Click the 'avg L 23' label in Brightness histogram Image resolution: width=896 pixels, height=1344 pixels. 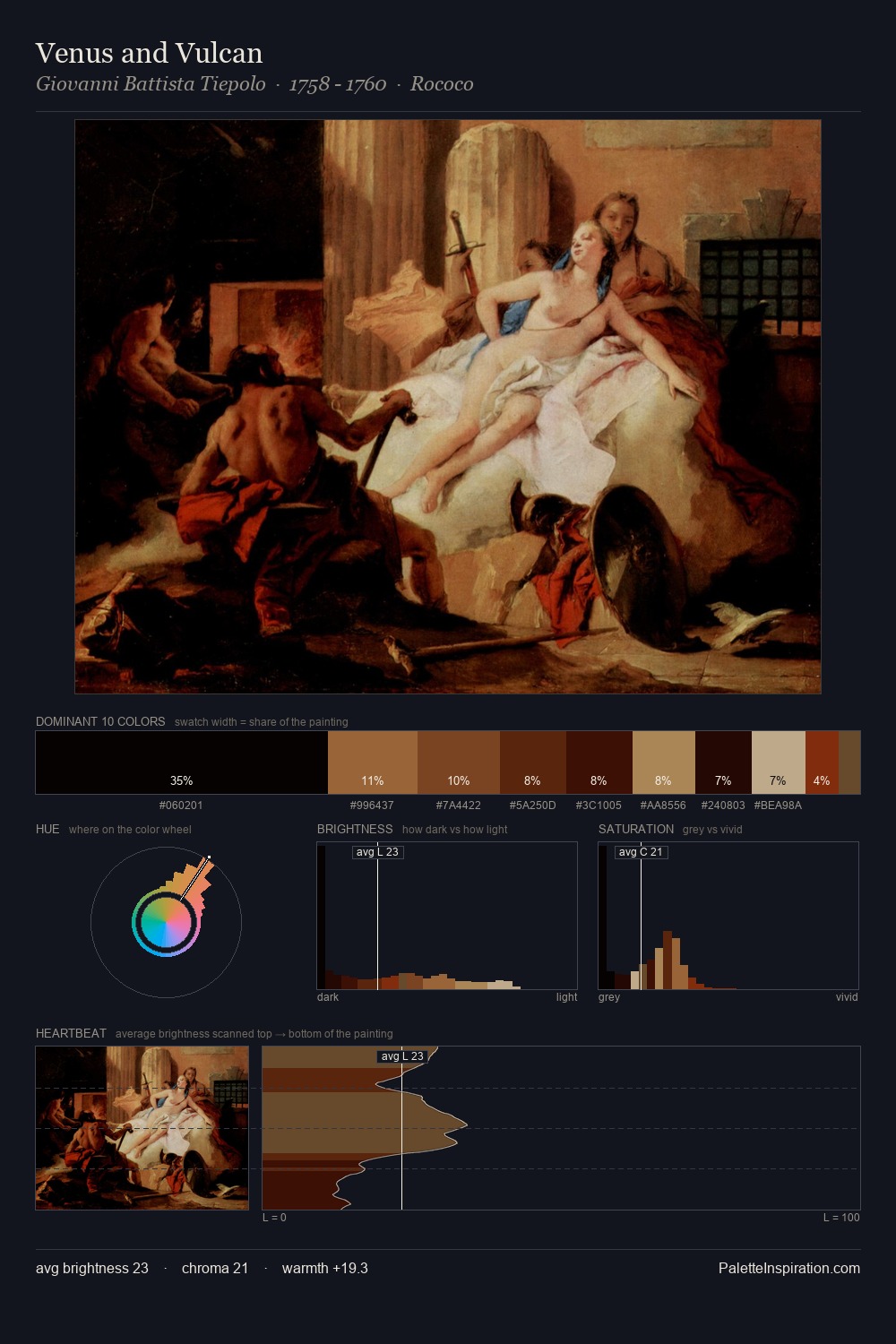pos(377,852)
